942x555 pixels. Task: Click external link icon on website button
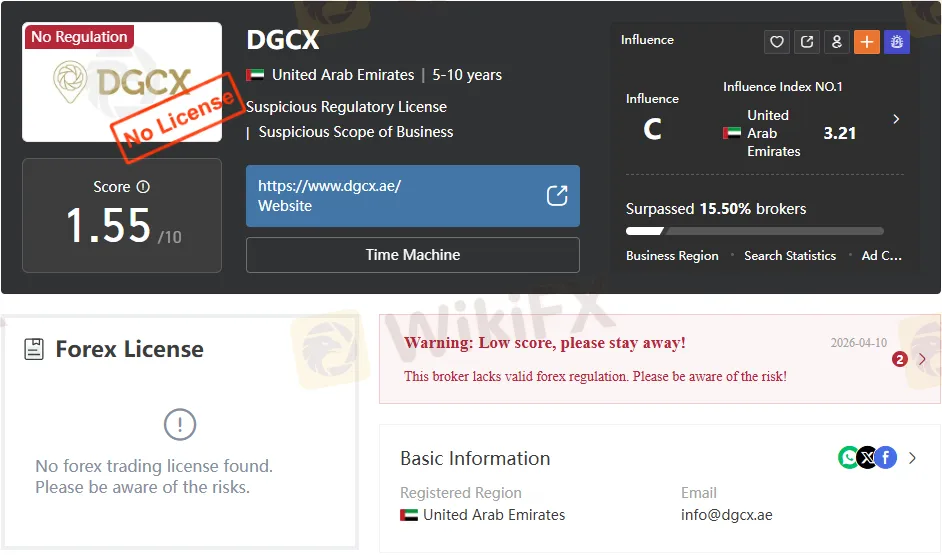point(557,196)
